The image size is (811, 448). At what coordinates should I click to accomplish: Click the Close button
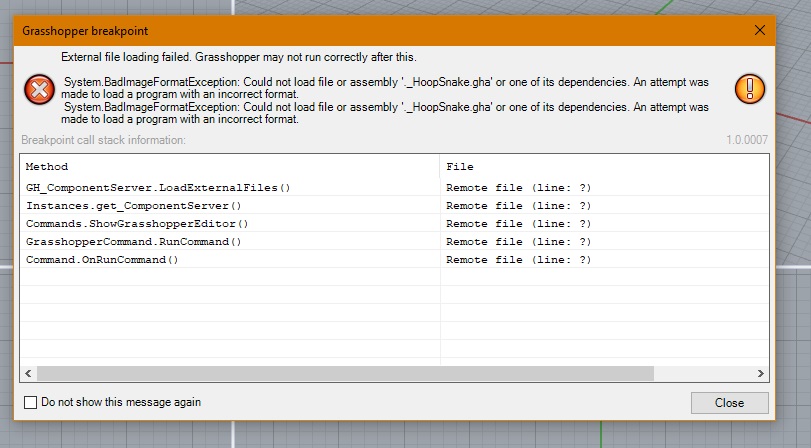coord(729,402)
